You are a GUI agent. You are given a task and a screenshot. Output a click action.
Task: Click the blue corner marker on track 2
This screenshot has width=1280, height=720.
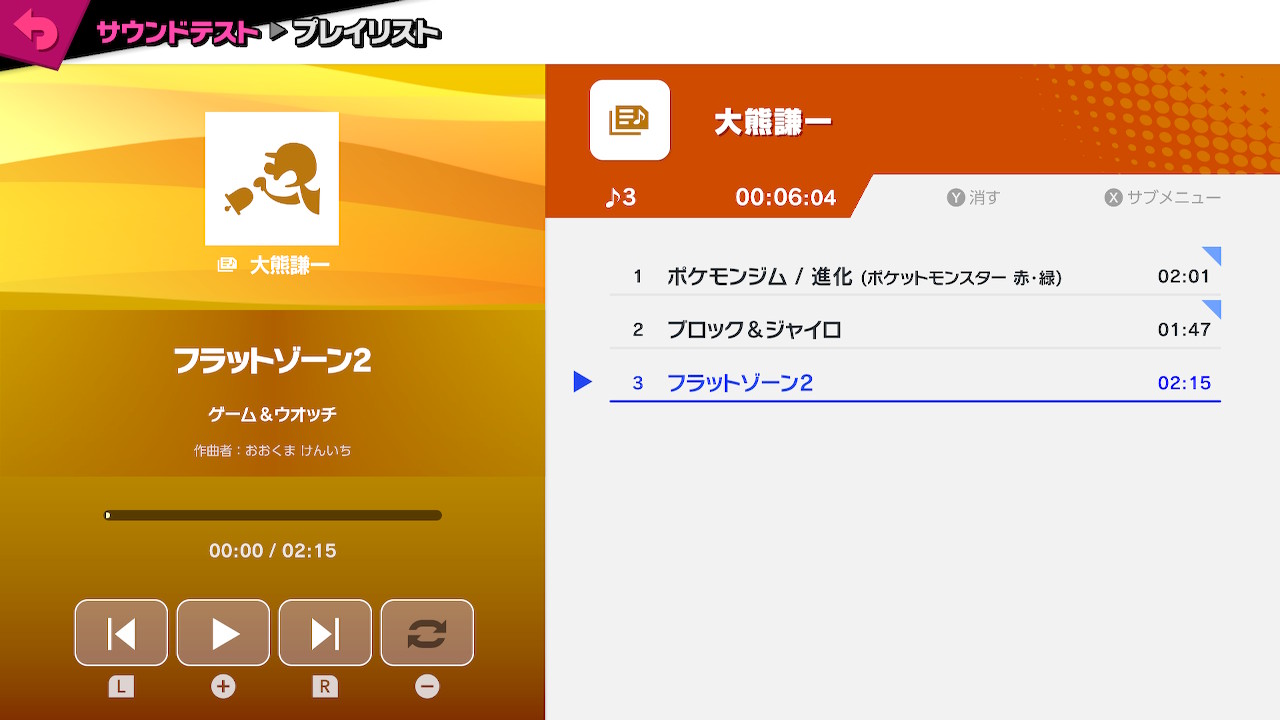pos(1214,306)
